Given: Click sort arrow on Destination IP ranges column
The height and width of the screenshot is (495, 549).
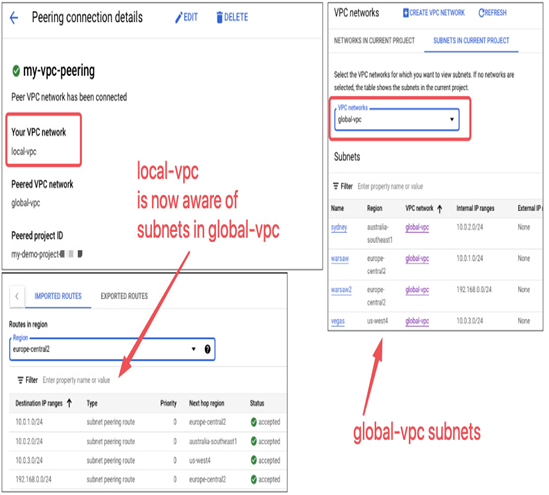Looking at the screenshot, I should tap(69, 403).
